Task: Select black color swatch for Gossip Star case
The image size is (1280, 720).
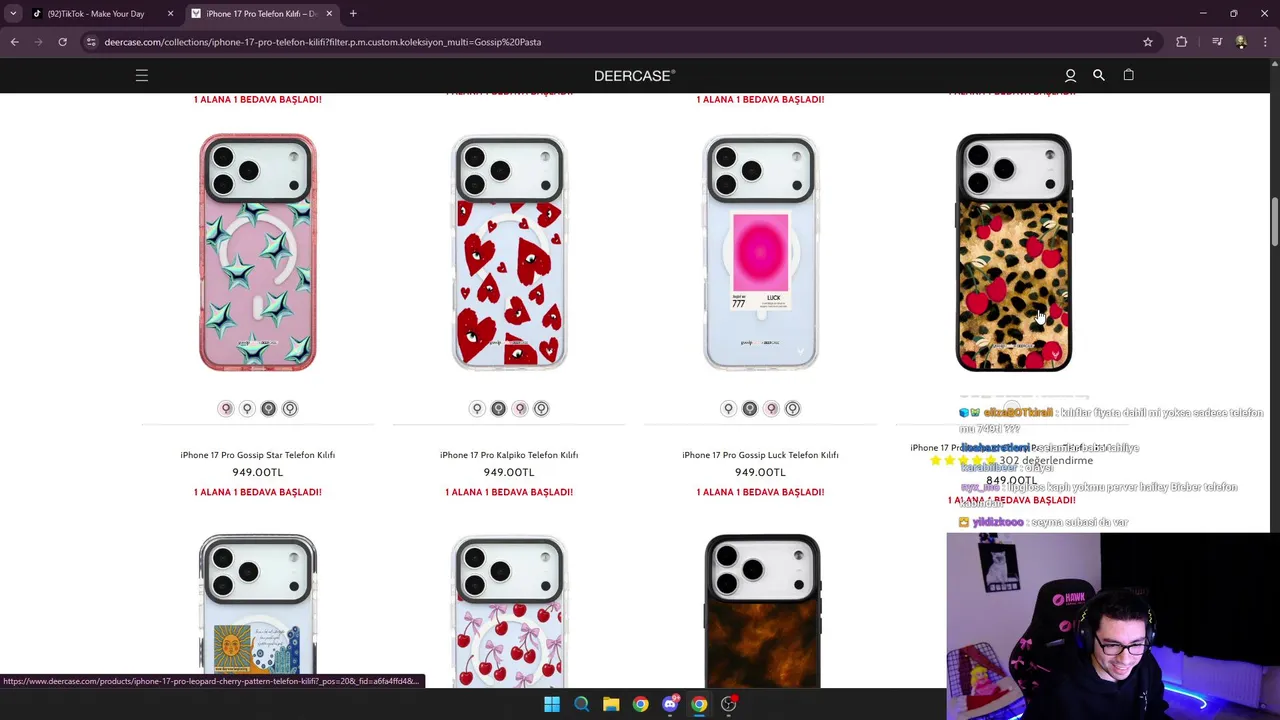Action: pyautogui.click(x=268, y=408)
